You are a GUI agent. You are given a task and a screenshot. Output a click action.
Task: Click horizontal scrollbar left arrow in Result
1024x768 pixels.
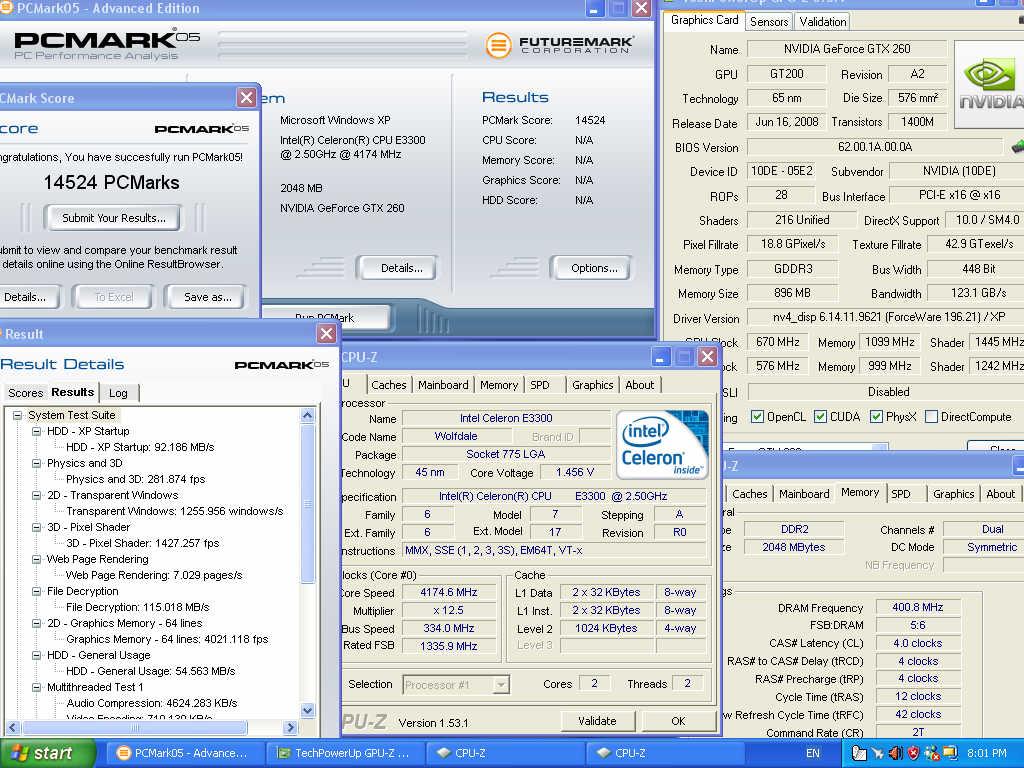point(12,727)
